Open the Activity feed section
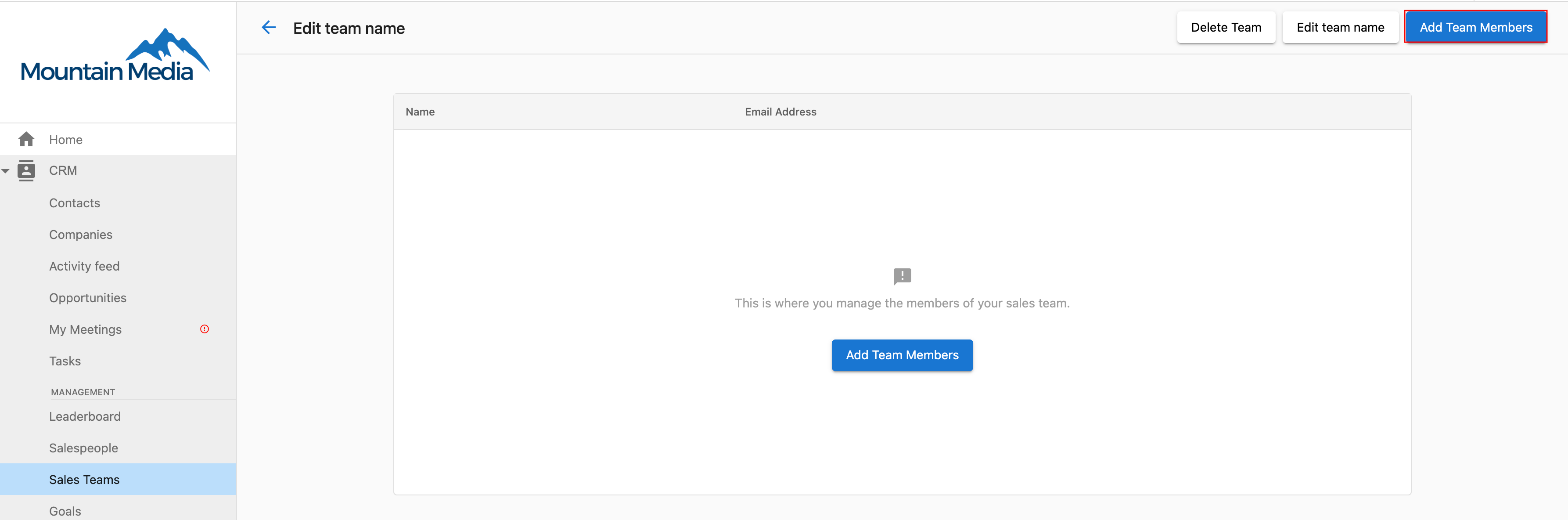 coord(84,266)
